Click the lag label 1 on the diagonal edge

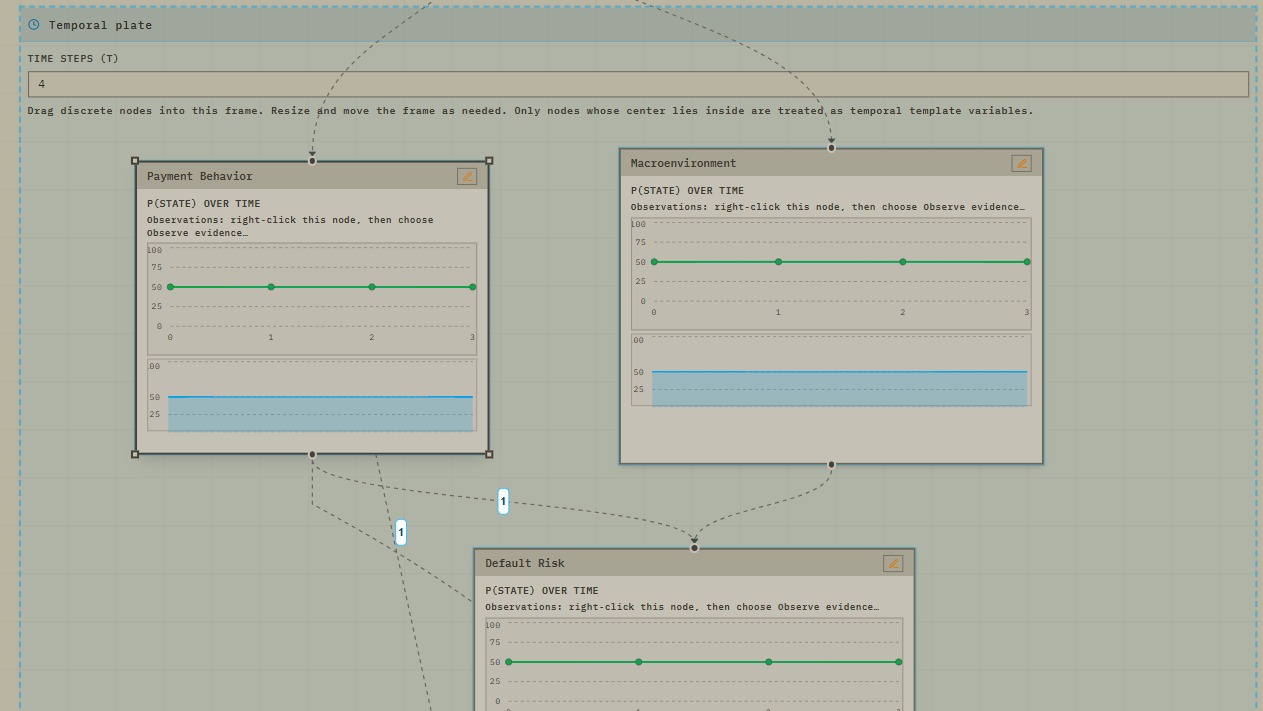pyautogui.click(x=401, y=532)
